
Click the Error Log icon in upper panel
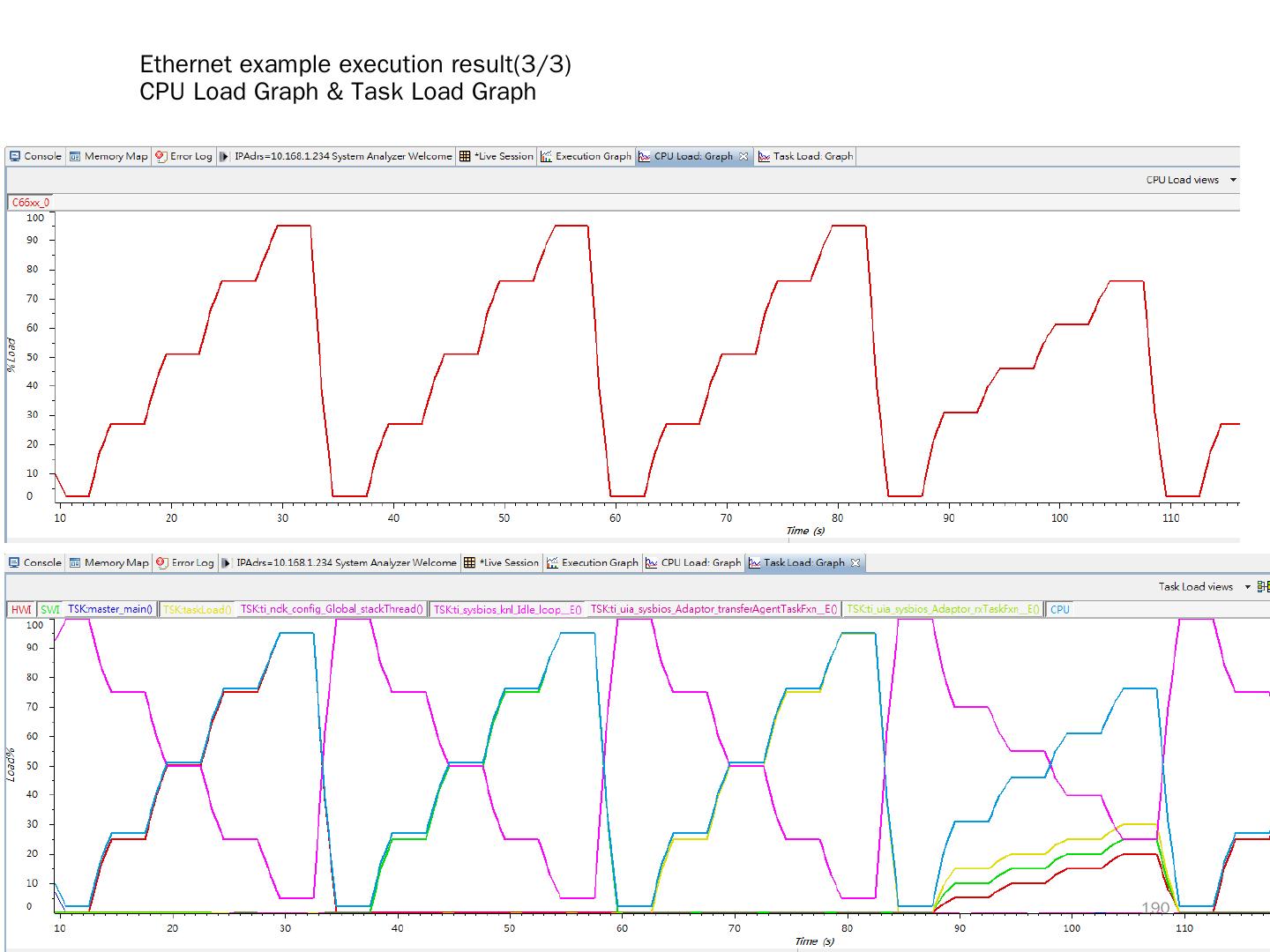pyautogui.click(x=161, y=156)
